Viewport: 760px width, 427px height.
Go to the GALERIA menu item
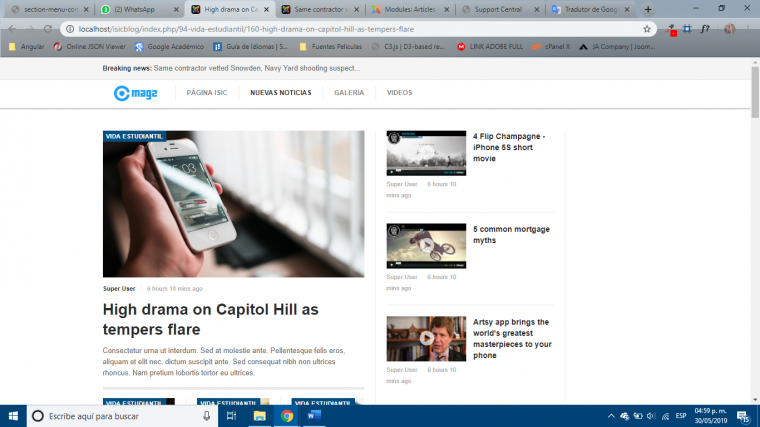tap(349, 93)
